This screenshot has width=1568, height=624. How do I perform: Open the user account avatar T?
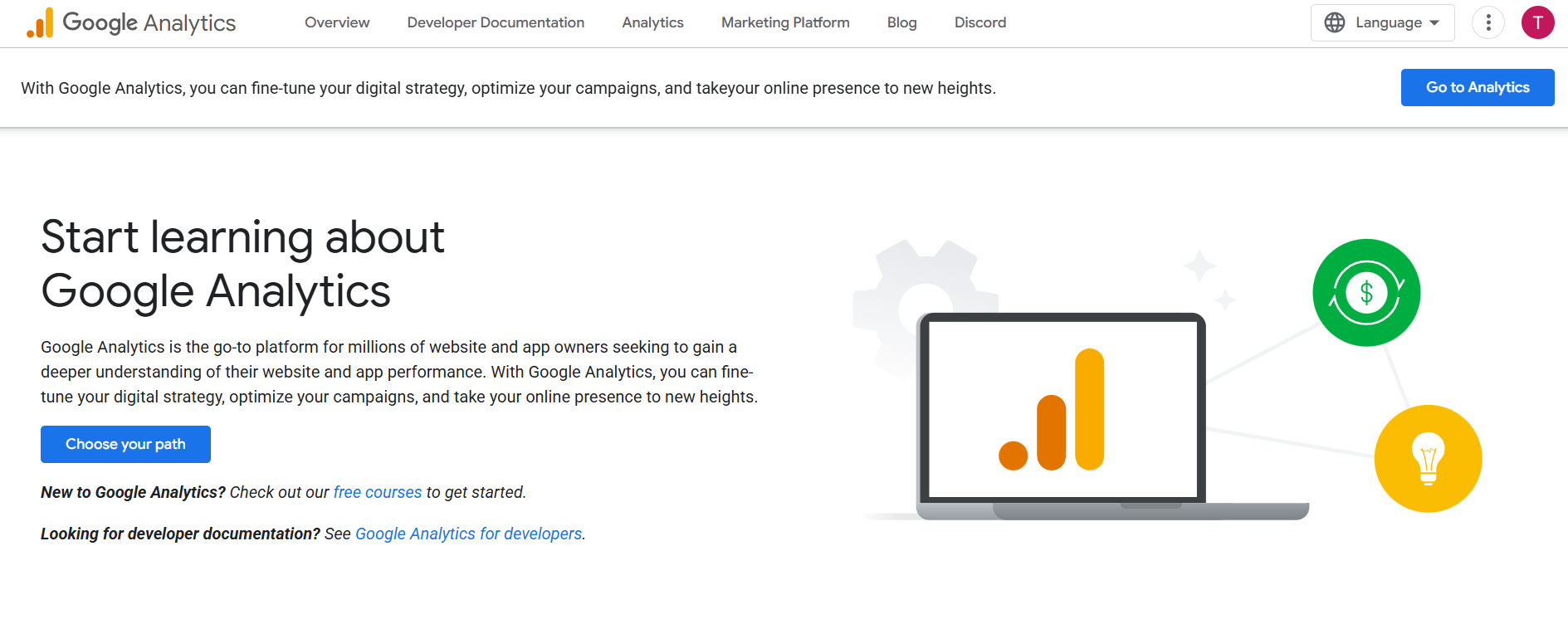tap(1537, 22)
